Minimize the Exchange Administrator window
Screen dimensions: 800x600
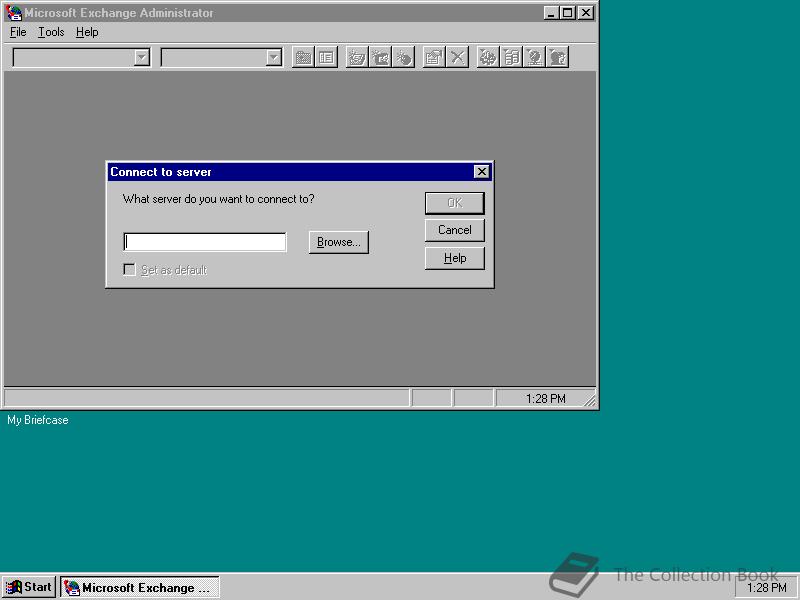[x=551, y=13]
